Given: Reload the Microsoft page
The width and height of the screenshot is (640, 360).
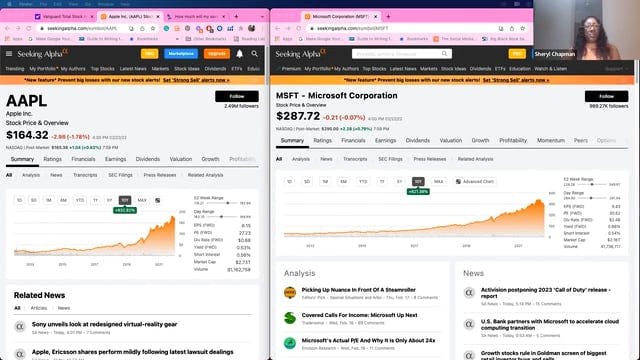Looking at the screenshot, I should [x=299, y=29].
